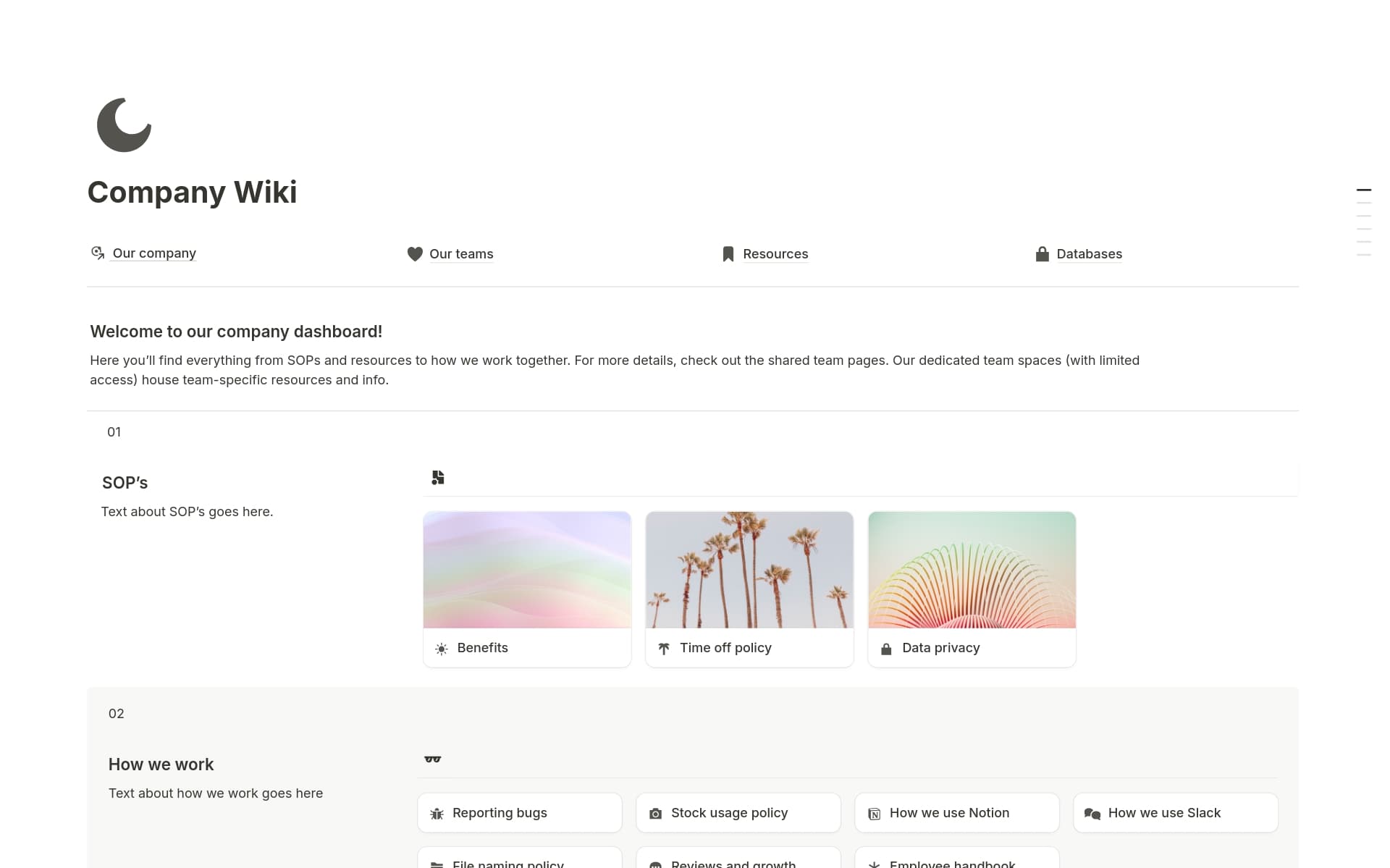Click the bookmark icon beside Resources
Screen dimensions: 1390x868
pyautogui.click(x=727, y=253)
